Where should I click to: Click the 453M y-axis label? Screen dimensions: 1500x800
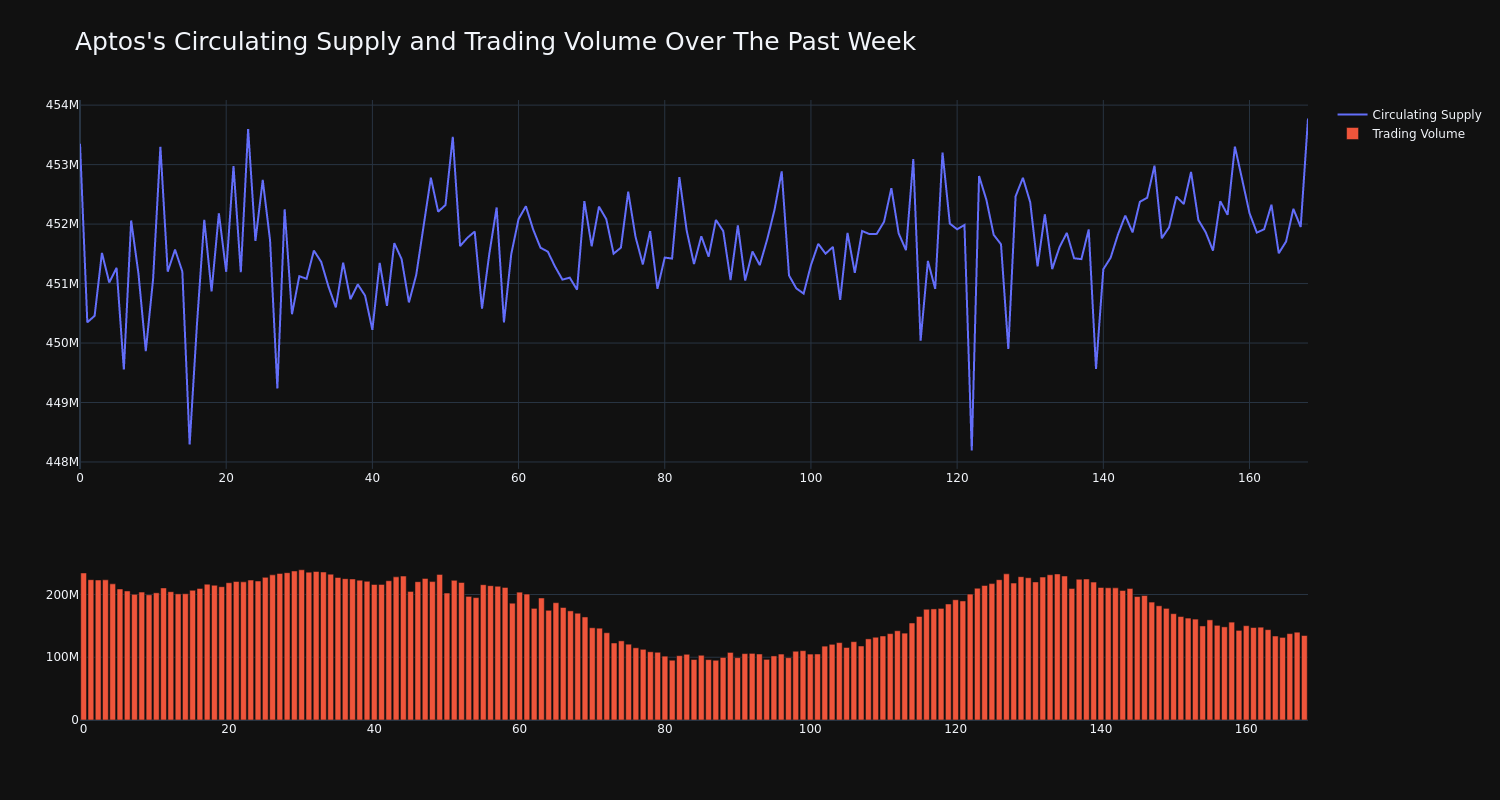click(62, 165)
